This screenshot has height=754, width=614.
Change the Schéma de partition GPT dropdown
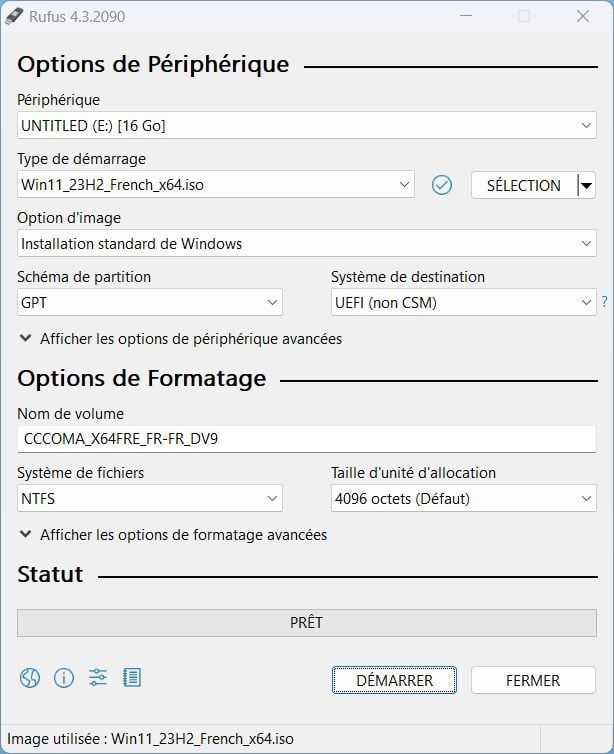tap(150, 302)
